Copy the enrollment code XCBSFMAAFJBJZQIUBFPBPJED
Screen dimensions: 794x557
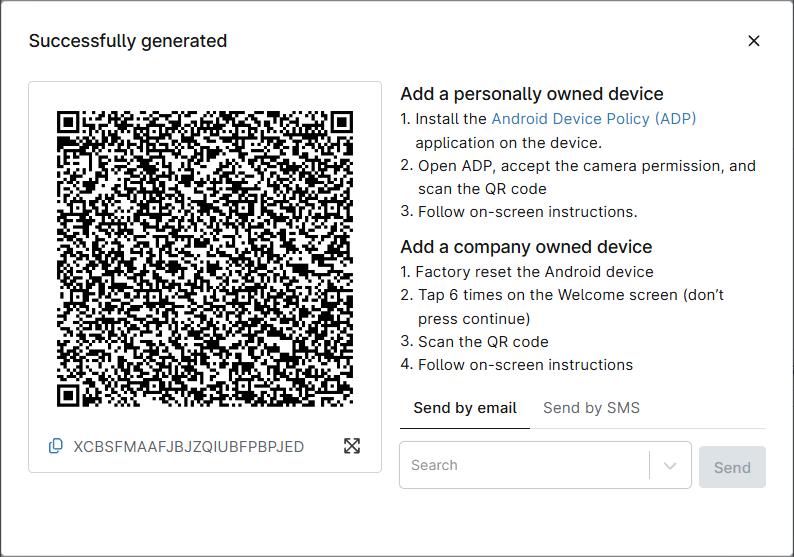pos(56,446)
